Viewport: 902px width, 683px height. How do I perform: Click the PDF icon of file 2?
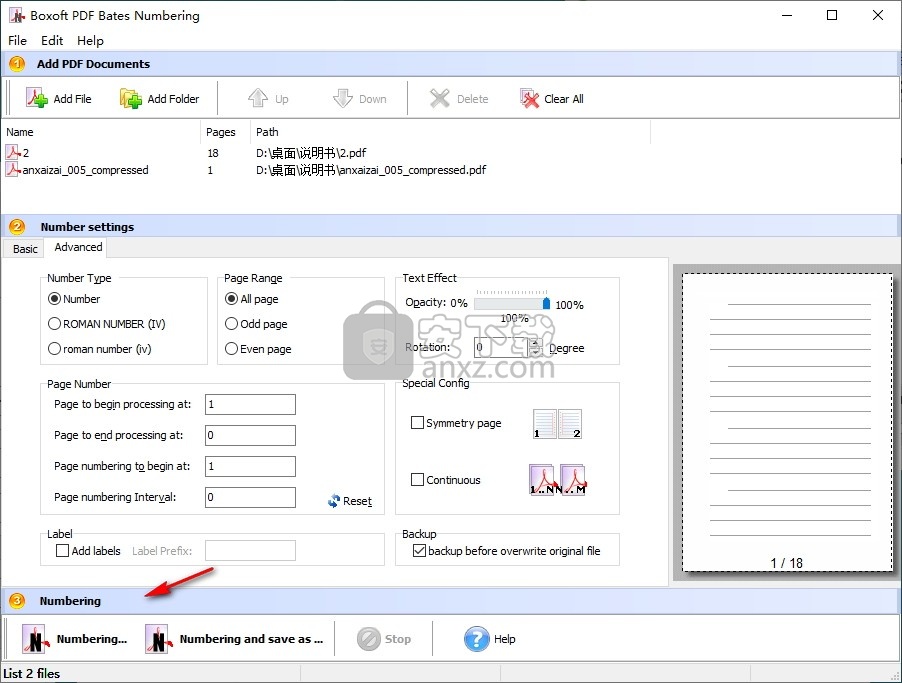point(12,152)
